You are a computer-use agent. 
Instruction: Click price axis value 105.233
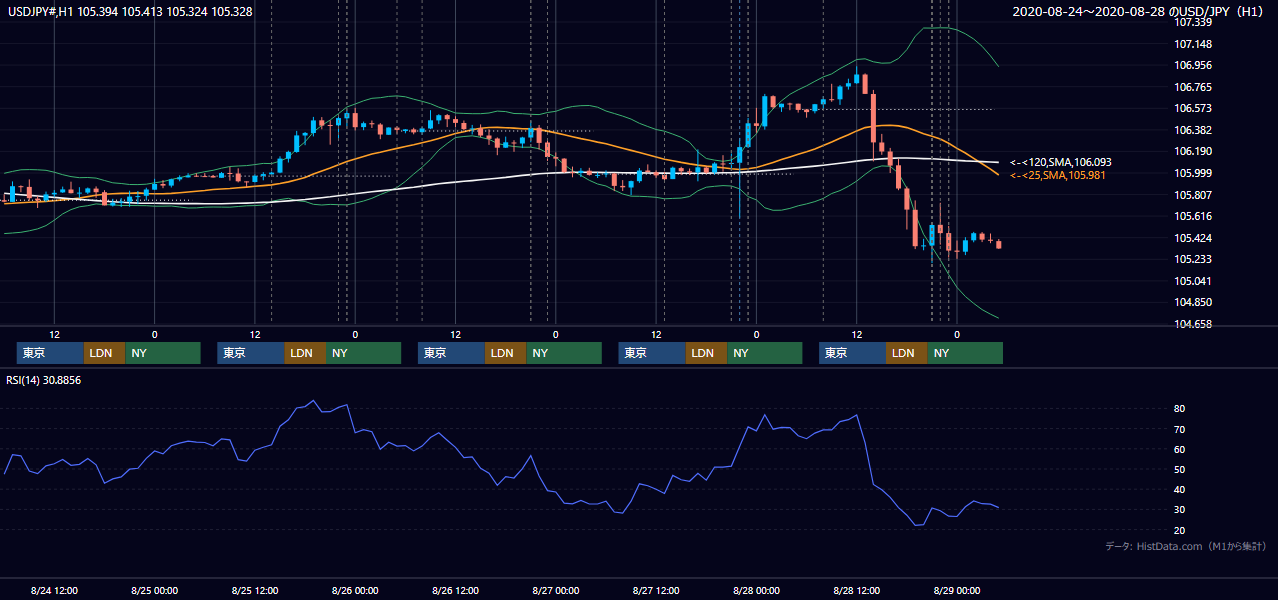(1193, 259)
